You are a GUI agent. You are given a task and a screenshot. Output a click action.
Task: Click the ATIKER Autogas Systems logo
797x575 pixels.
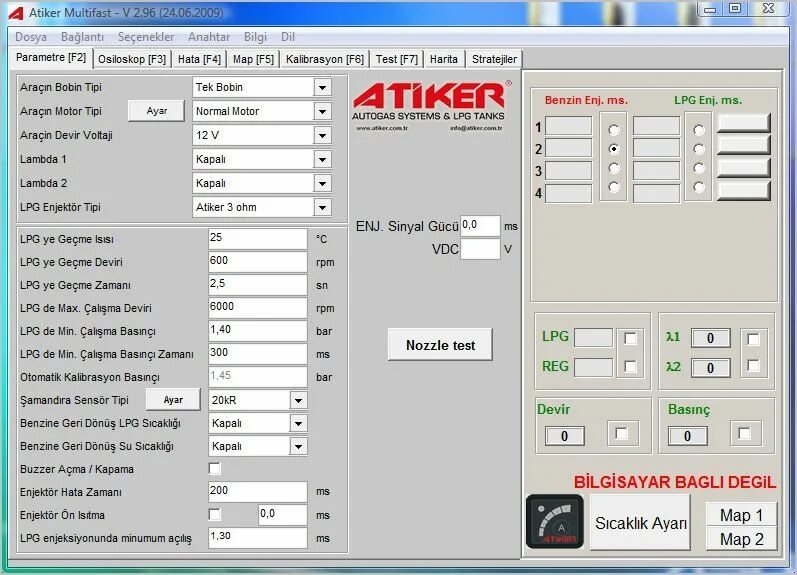click(432, 106)
